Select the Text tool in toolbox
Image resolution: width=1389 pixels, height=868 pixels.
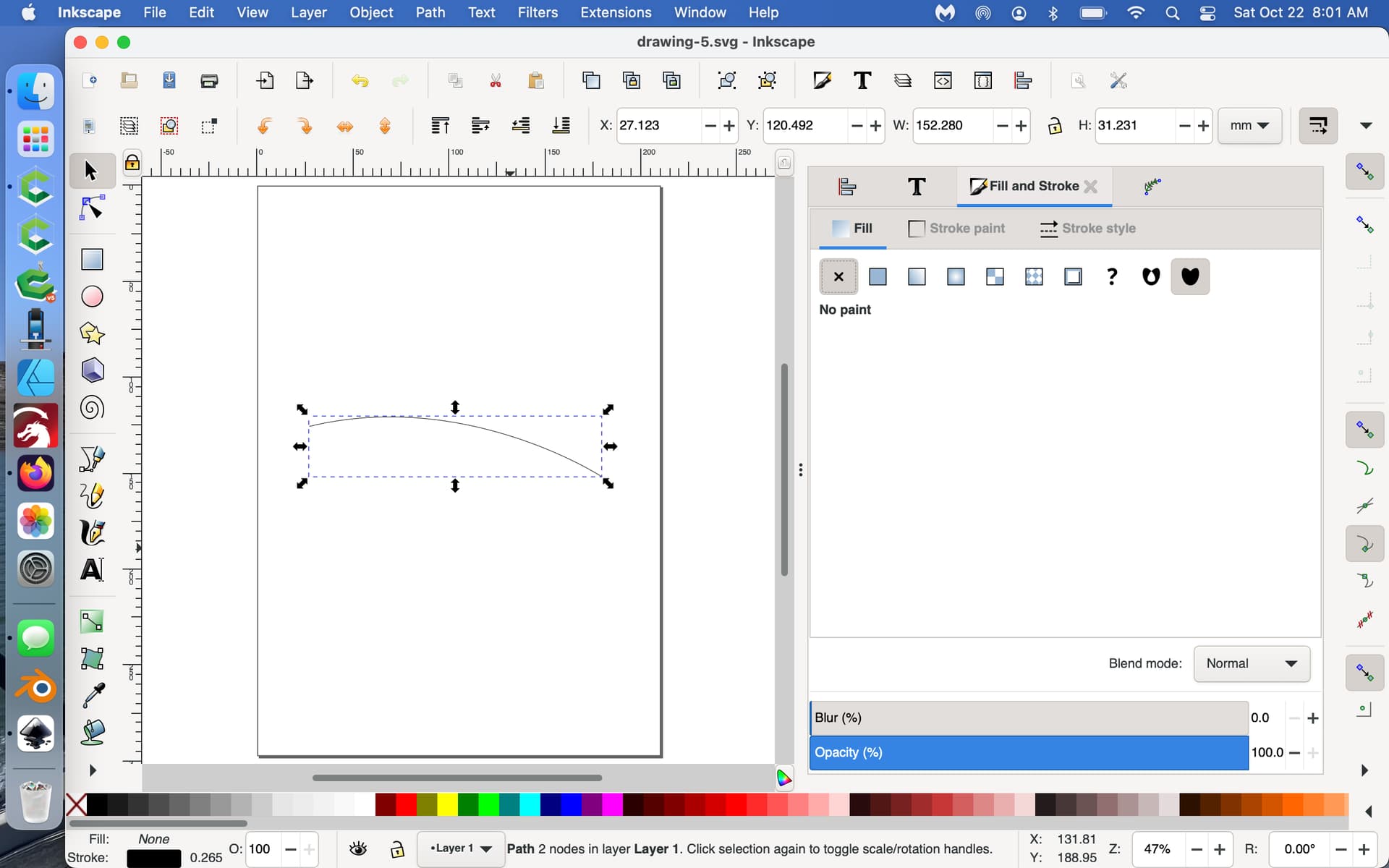92,570
